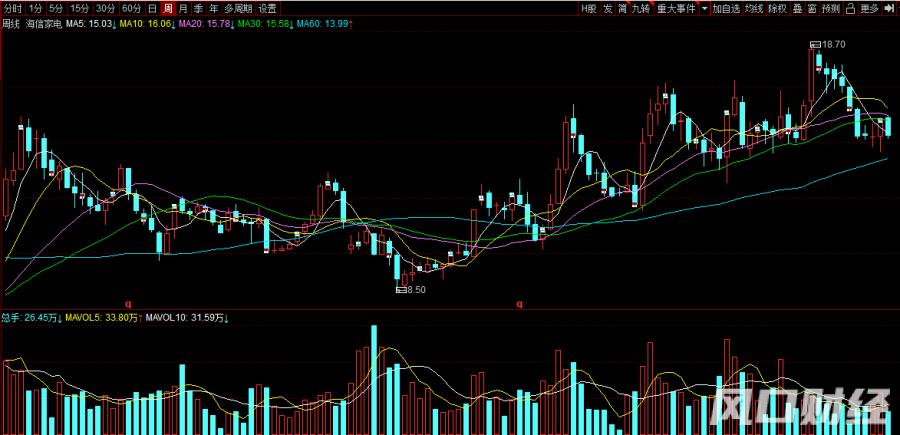Switch to the 季 quarterly K-line tab
The width and height of the screenshot is (900, 435).
pyautogui.click(x=198, y=8)
